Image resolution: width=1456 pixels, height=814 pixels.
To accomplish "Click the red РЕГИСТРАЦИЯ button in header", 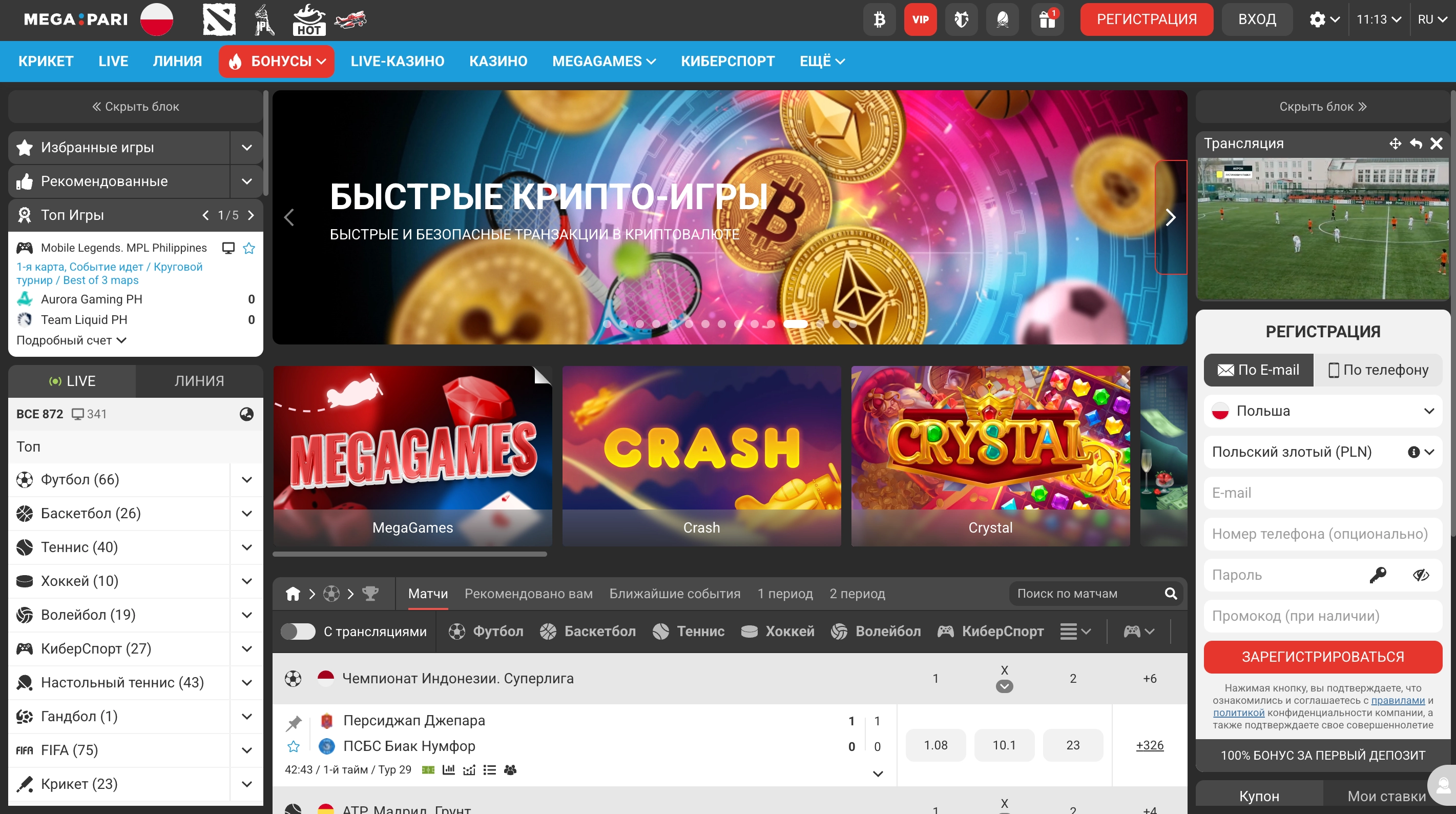I will (1147, 20).
